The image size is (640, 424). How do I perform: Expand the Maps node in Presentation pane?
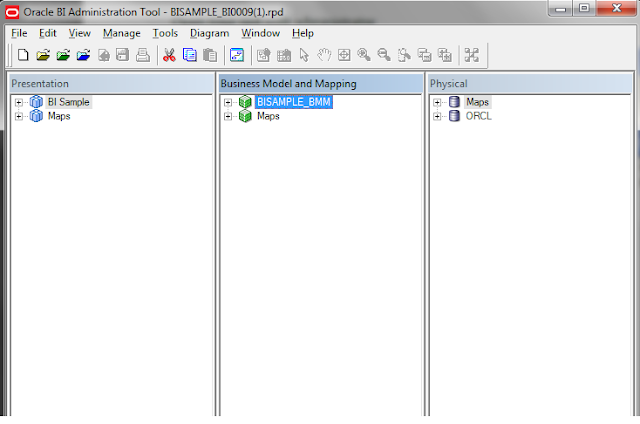click(18, 117)
